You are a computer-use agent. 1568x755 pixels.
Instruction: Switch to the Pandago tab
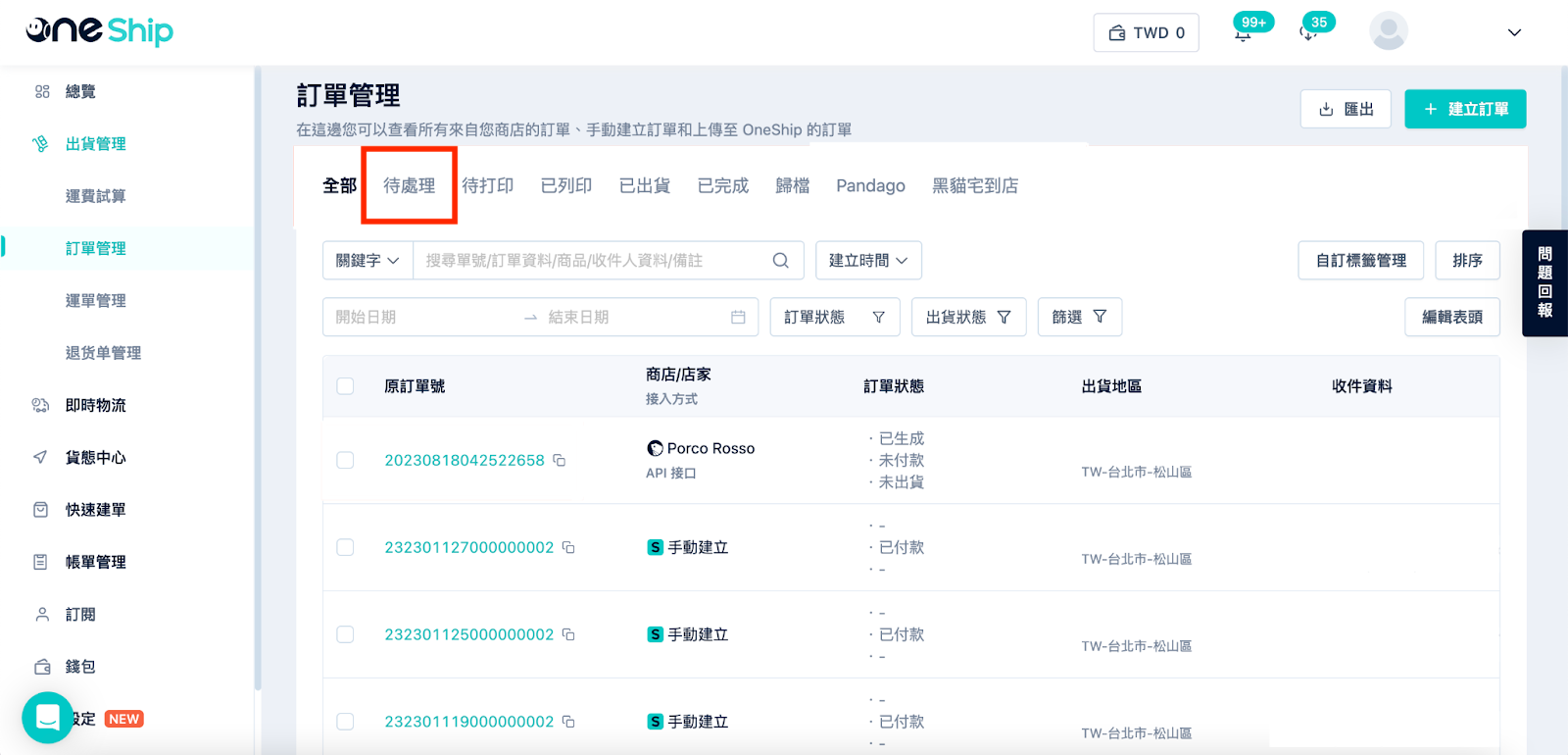[870, 185]
